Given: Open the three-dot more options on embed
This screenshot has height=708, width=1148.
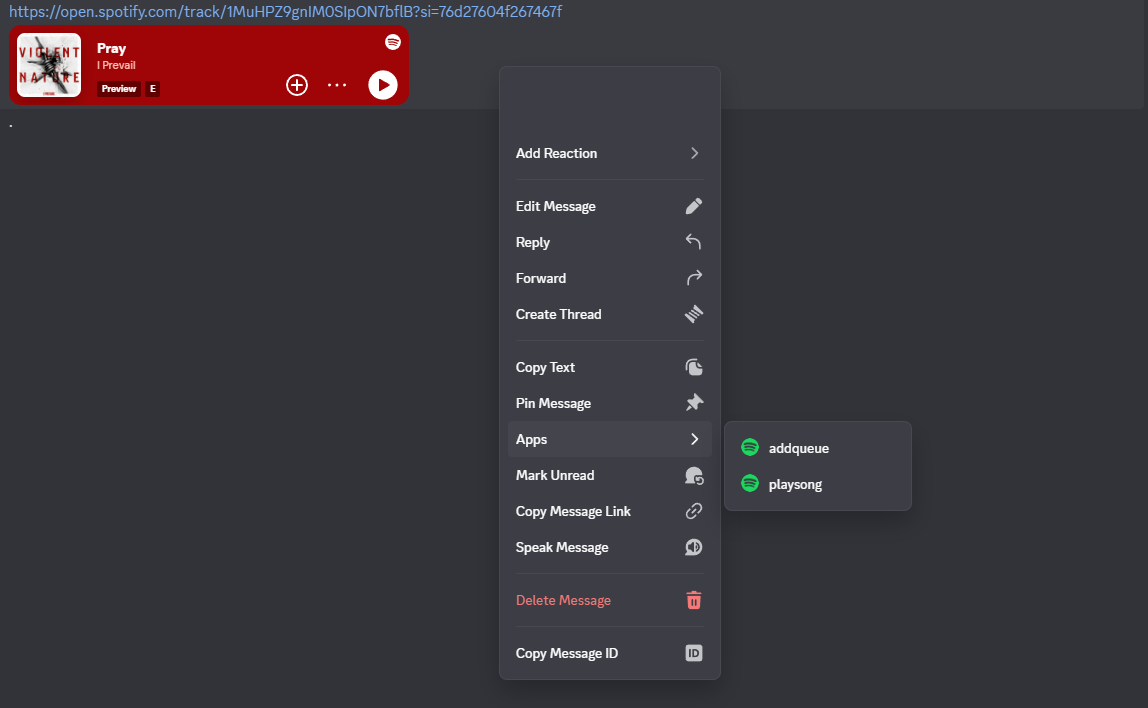Looking at the screenshot, I should [x=337, y=85].
